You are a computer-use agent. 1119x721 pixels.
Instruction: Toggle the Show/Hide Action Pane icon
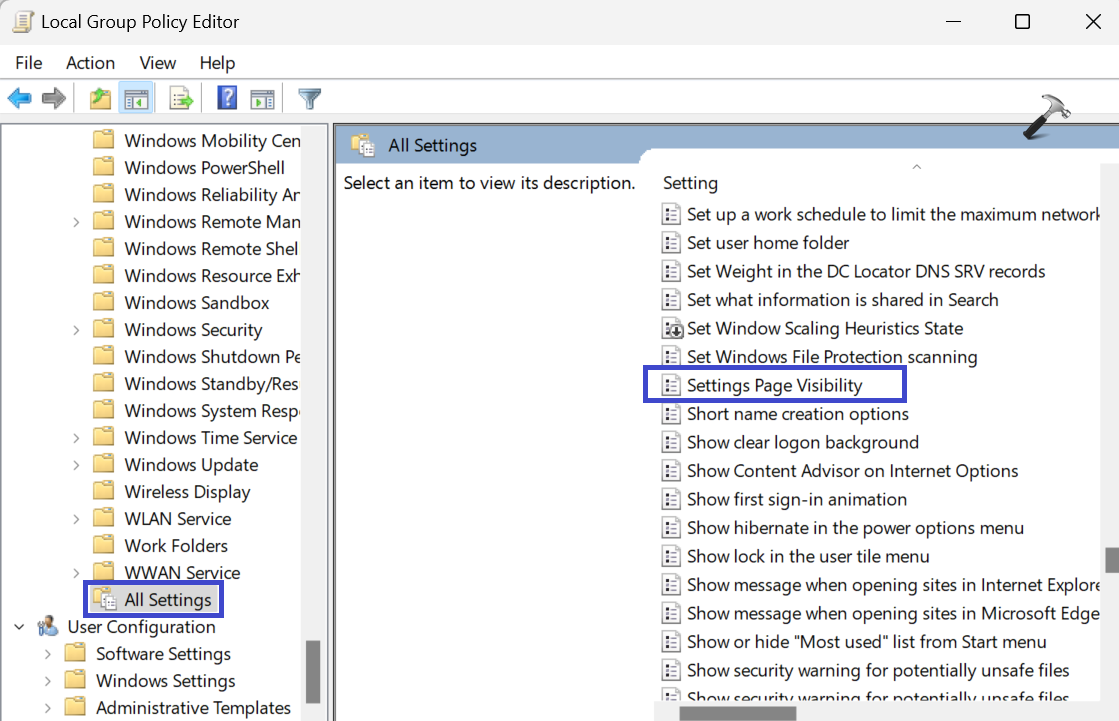click(262, 98)
